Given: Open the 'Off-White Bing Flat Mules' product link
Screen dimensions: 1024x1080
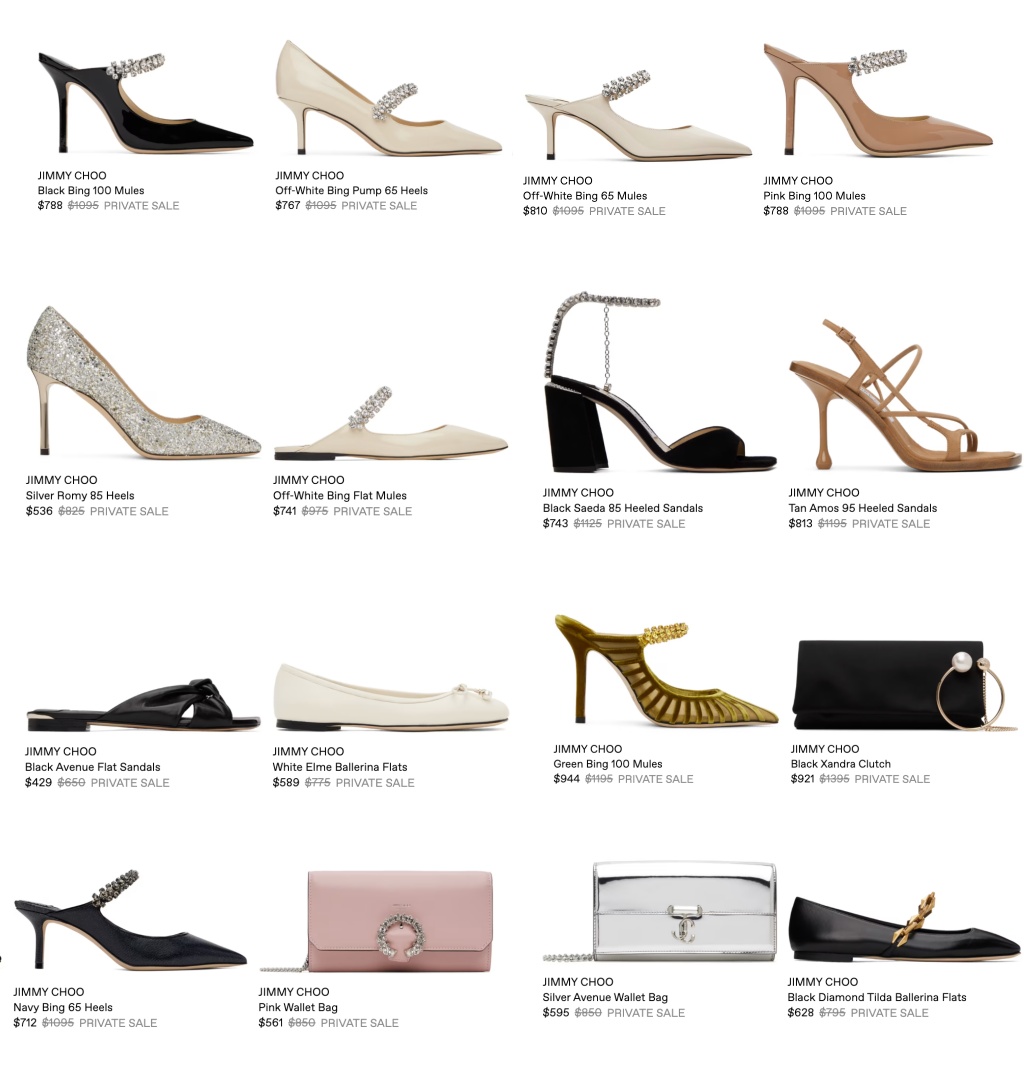Looking at the screenshot, I should pos(339,495).
